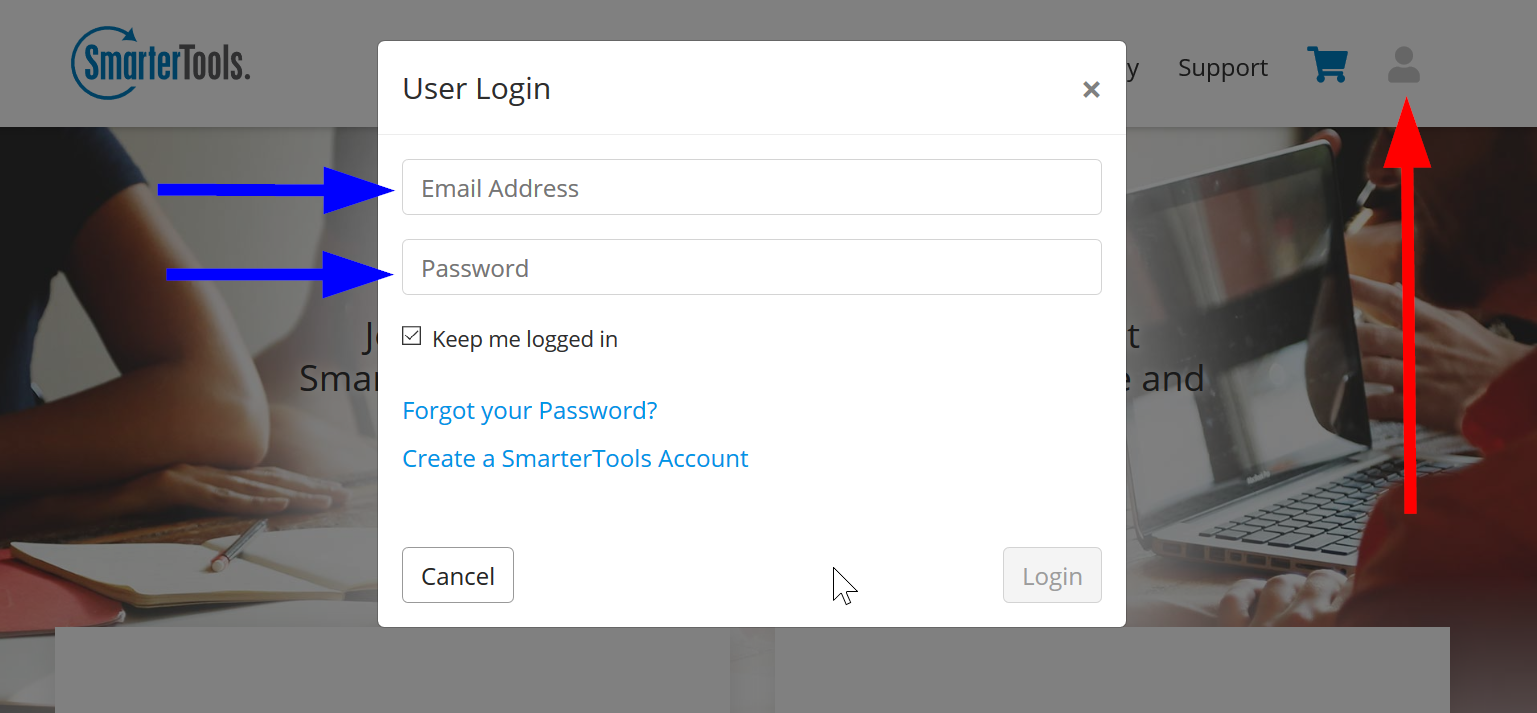Click the menu item partially hidden left of Support
The width and height of the screenshot is (1537, 713).
(1132, 67)
